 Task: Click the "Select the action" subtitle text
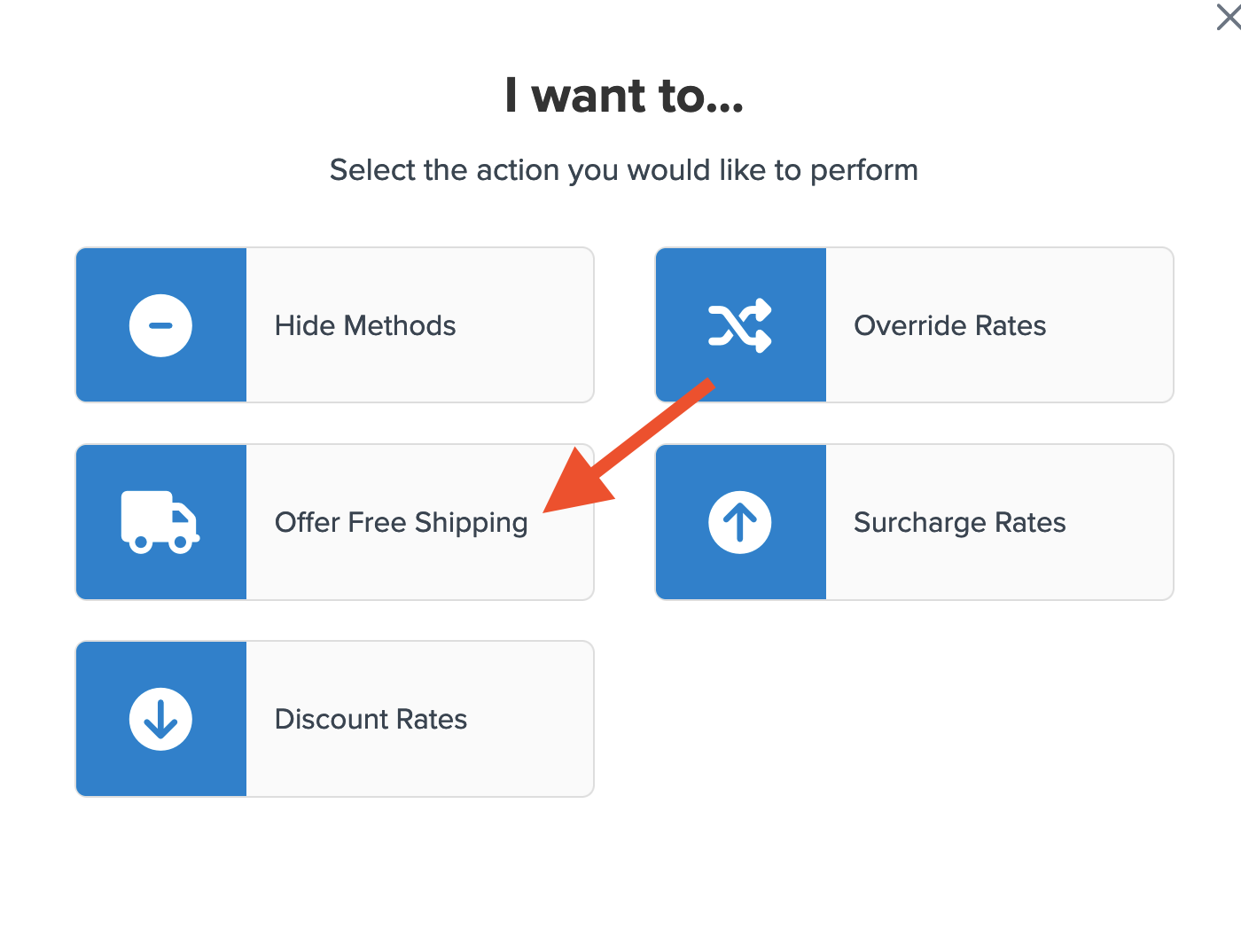tap(624, 169)
